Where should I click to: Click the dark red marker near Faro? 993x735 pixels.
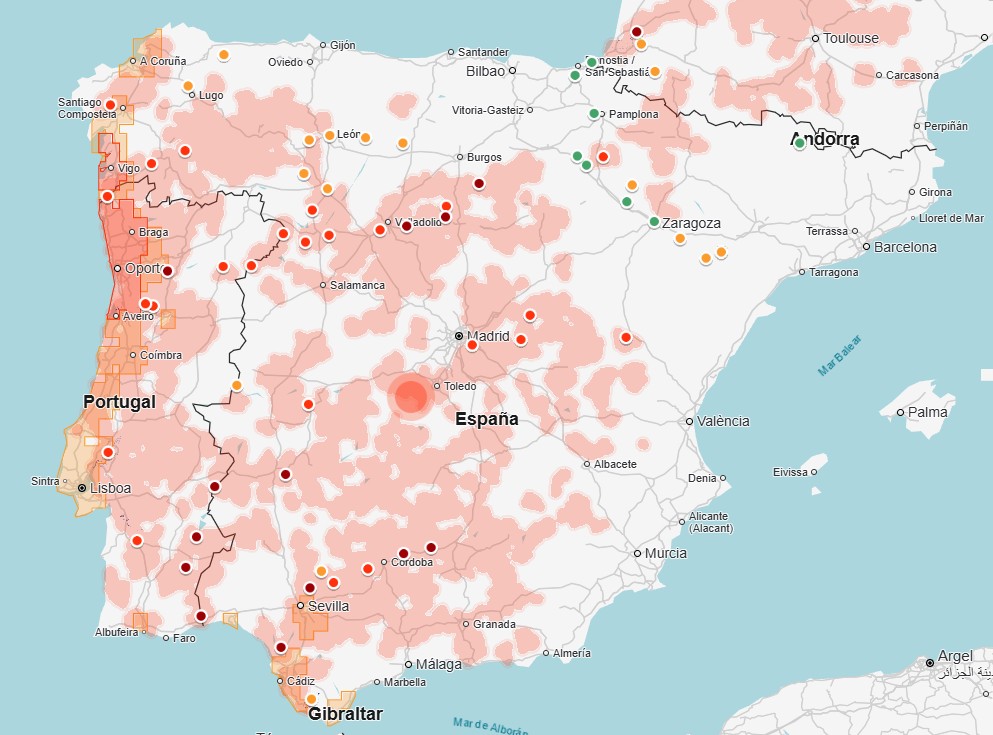click(201, 616)
